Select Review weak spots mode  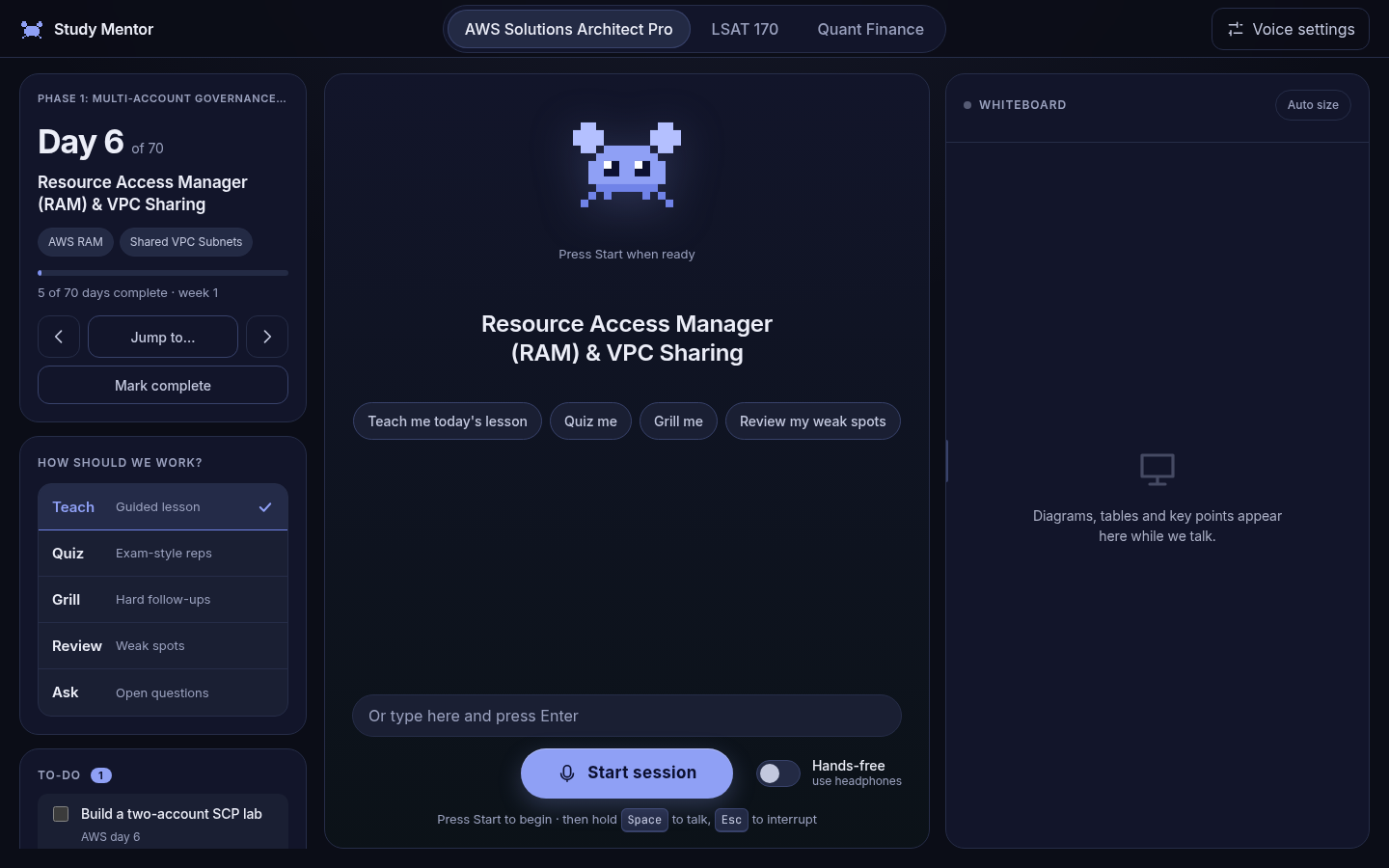(x=163, y=646)
